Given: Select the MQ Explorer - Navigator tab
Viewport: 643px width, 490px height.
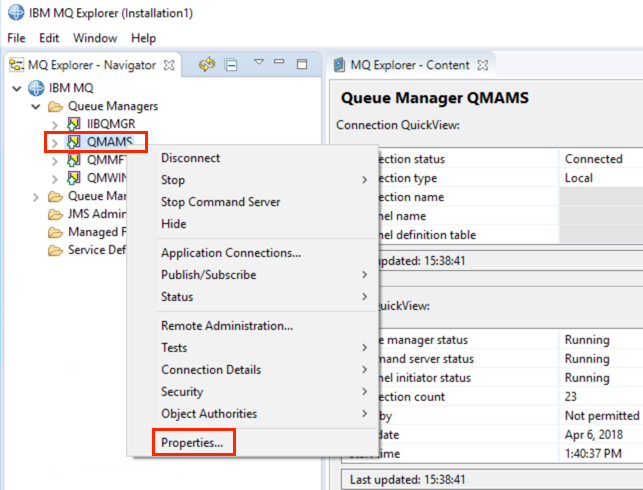Looking at the screenshot, I should [x=92, y=65].
